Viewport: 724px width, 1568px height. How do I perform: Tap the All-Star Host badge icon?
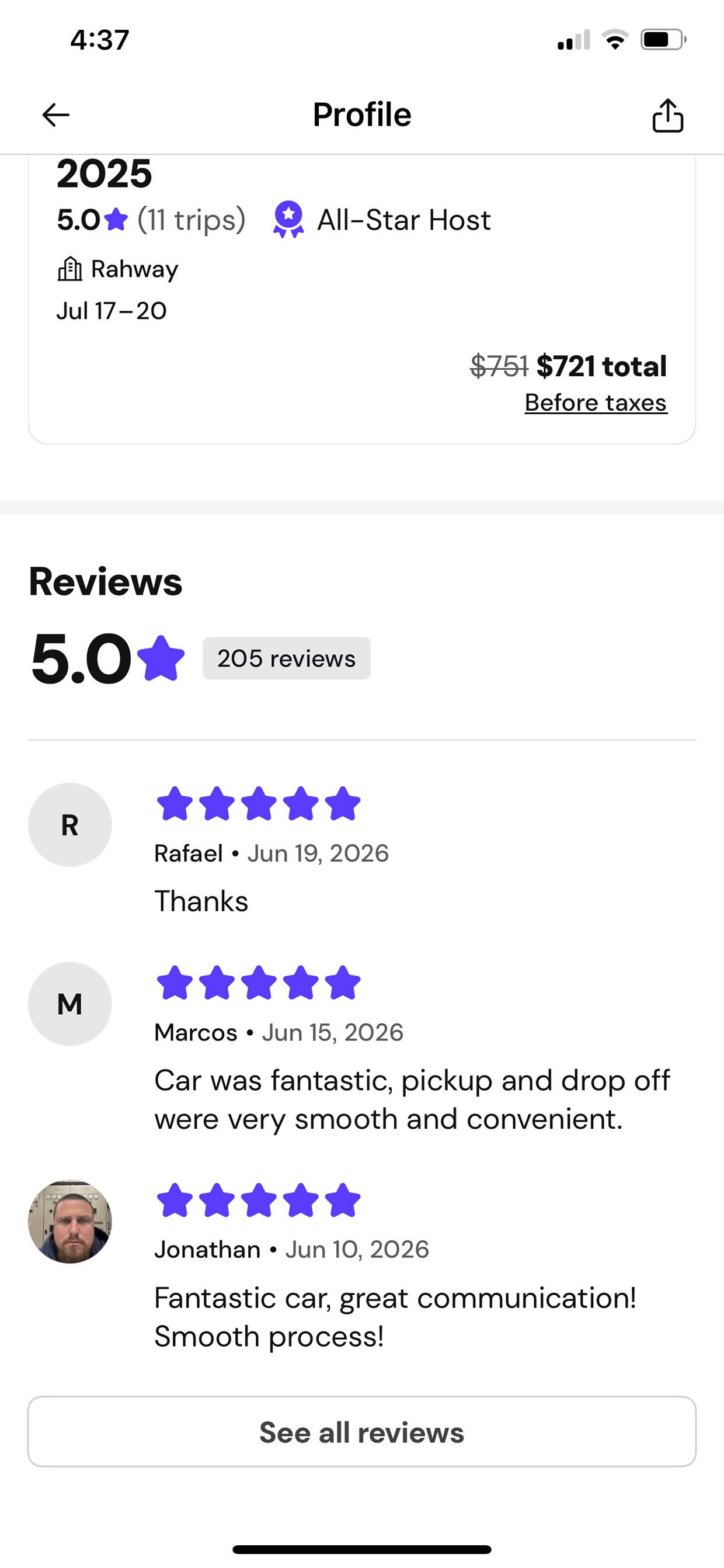[x=288, y=219]
